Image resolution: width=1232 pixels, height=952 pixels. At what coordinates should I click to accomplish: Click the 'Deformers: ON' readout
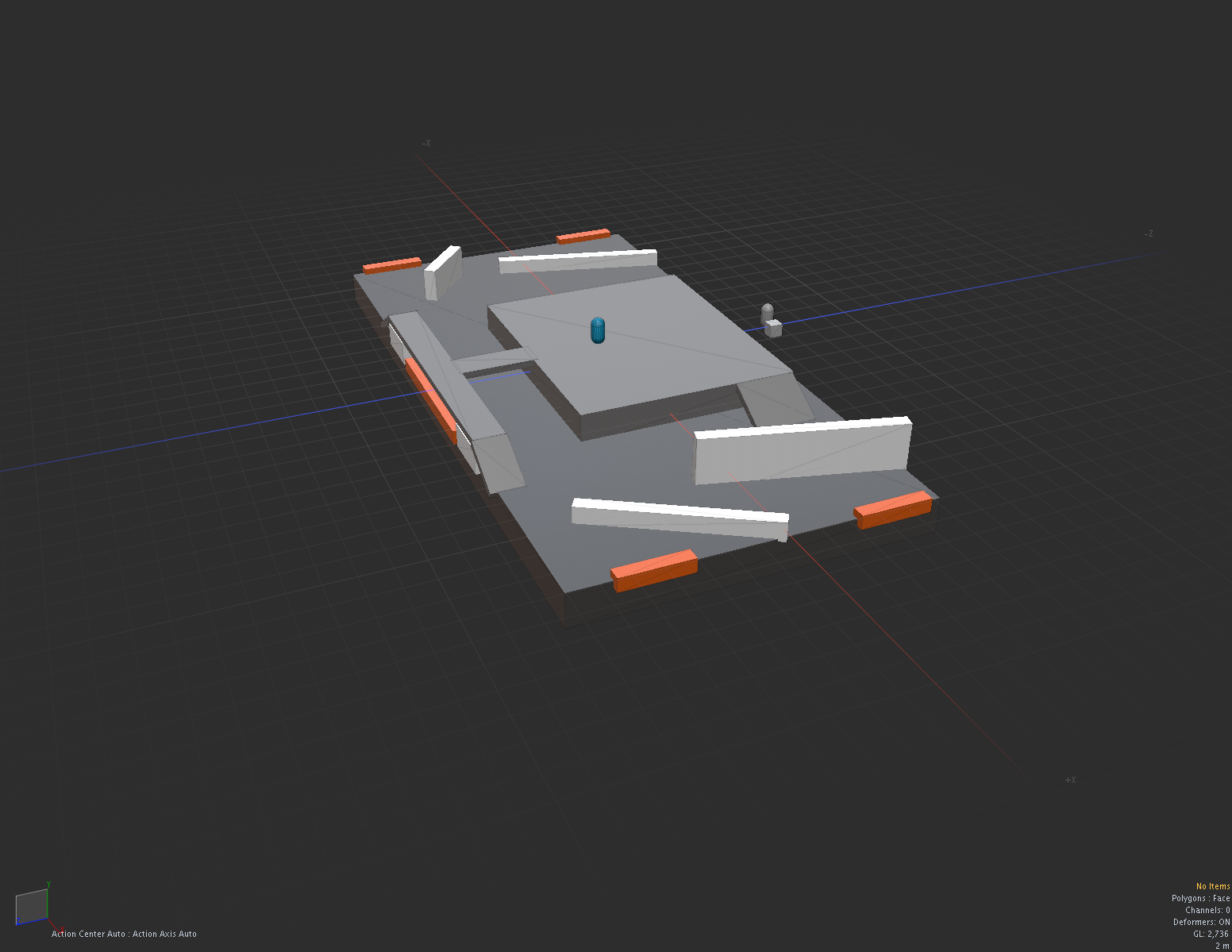(1202, 922)
